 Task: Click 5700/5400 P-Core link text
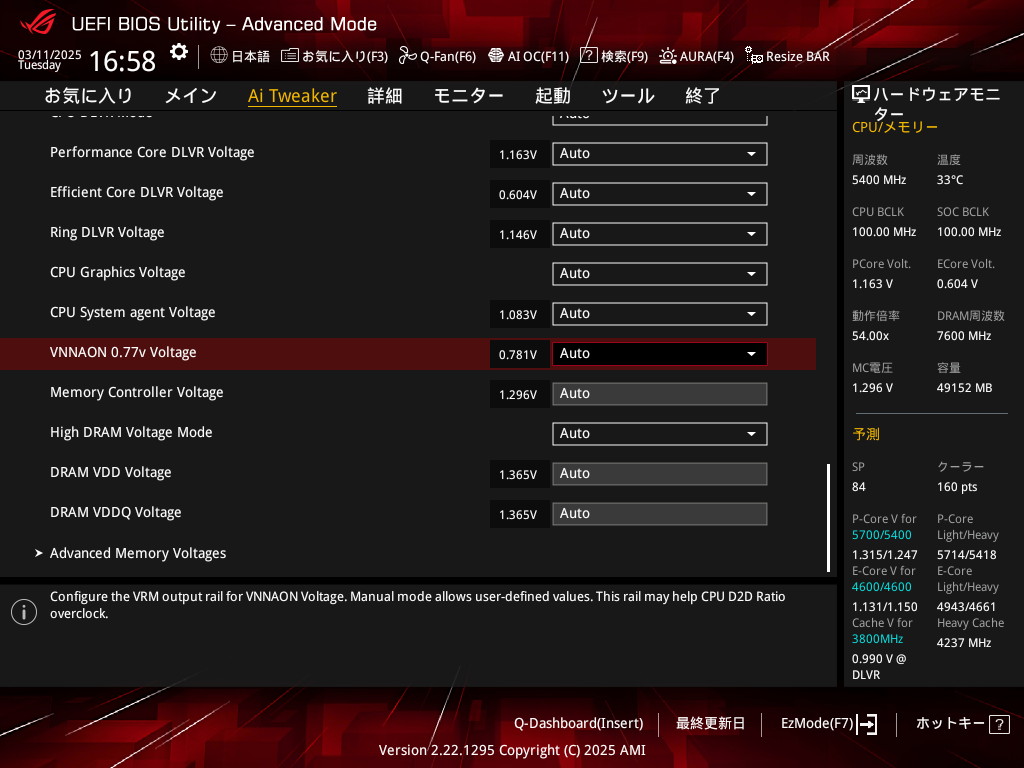tap(882, 535)
